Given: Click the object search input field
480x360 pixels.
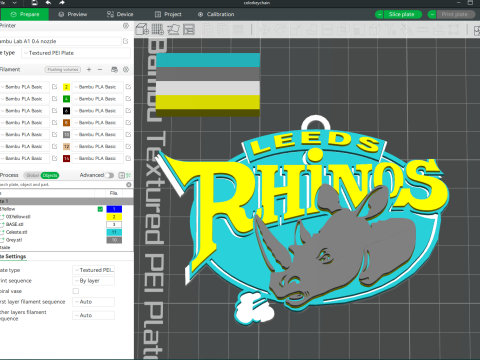Looking at the screenshot, I should [63, 185].
